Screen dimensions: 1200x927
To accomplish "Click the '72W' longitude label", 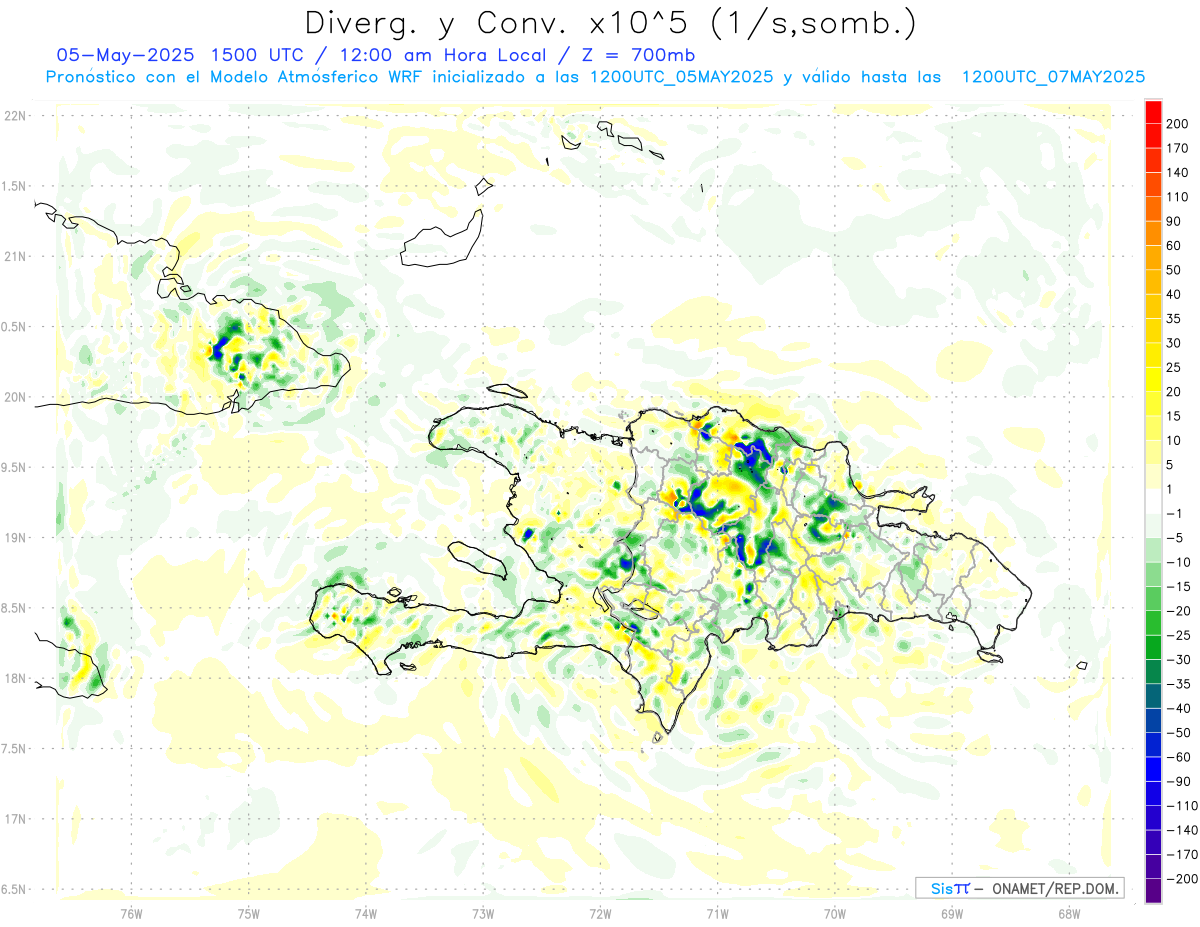I will [600, 912].
